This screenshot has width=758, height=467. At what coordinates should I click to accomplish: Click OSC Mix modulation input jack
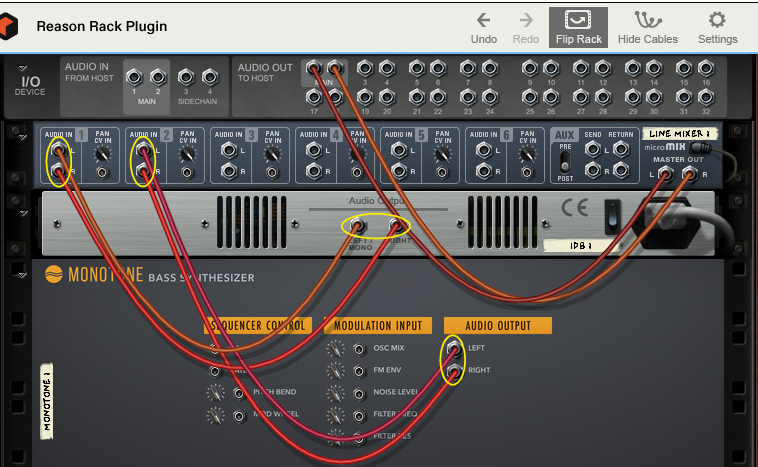coord(359,349)
